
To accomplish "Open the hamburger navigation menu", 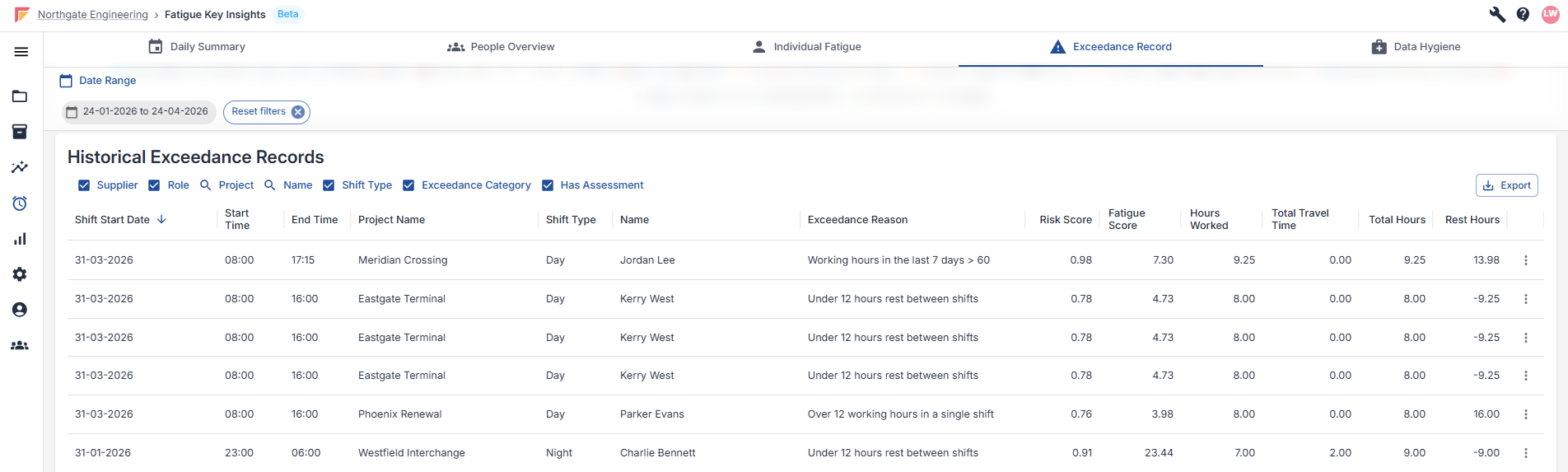I will [x=21, y=52].
